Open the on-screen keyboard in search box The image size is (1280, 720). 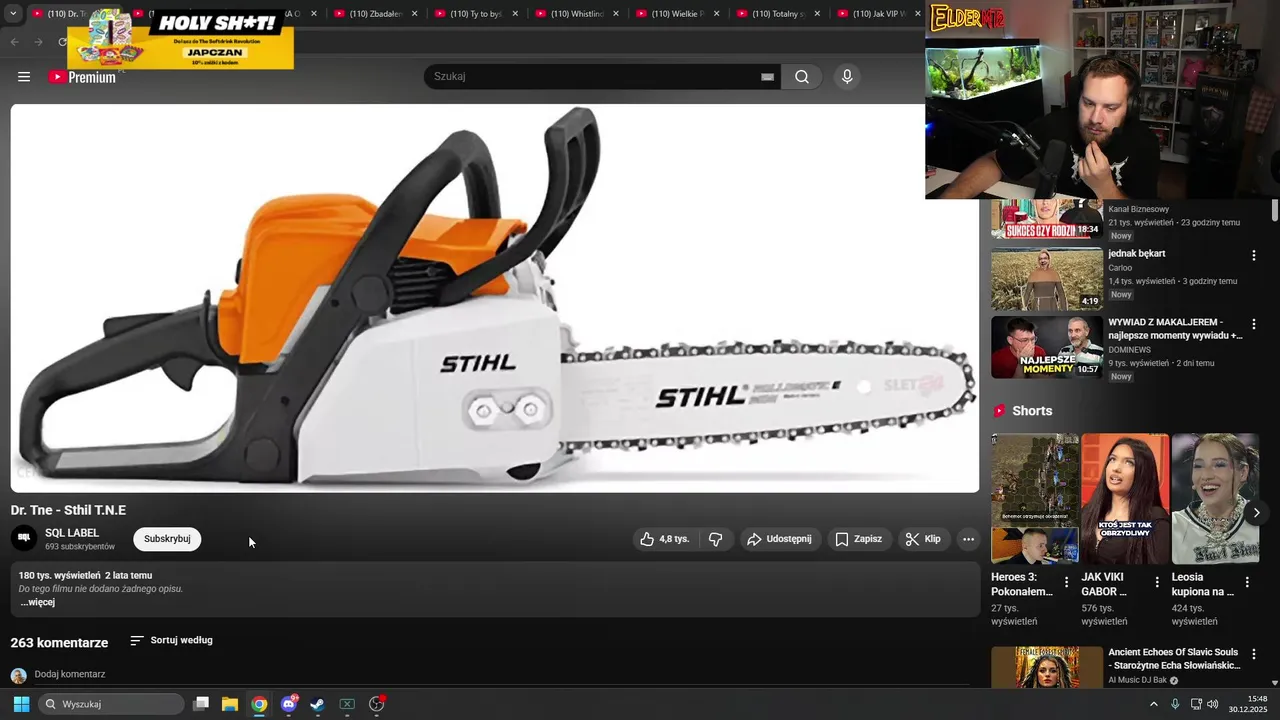(x=768, y=77)
